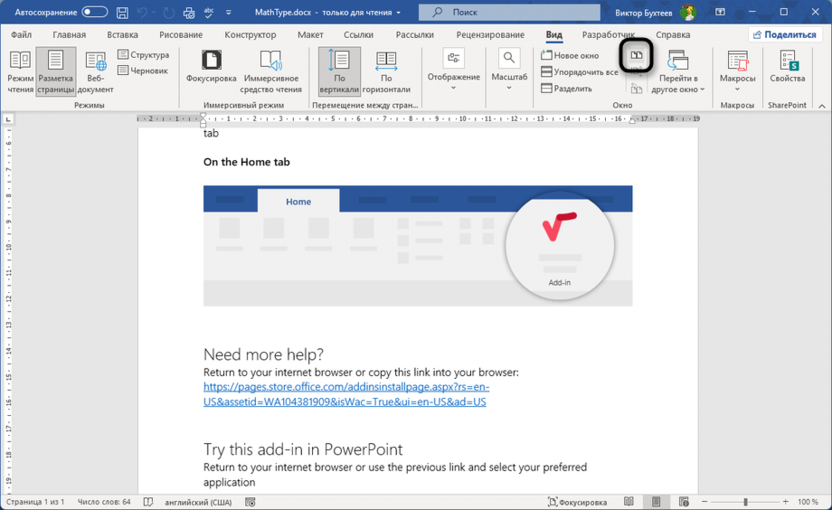Select horizontal page movement (По горизонтали)
The width and height of the screenshot is (832, 510).
click(x=386, y=70)
